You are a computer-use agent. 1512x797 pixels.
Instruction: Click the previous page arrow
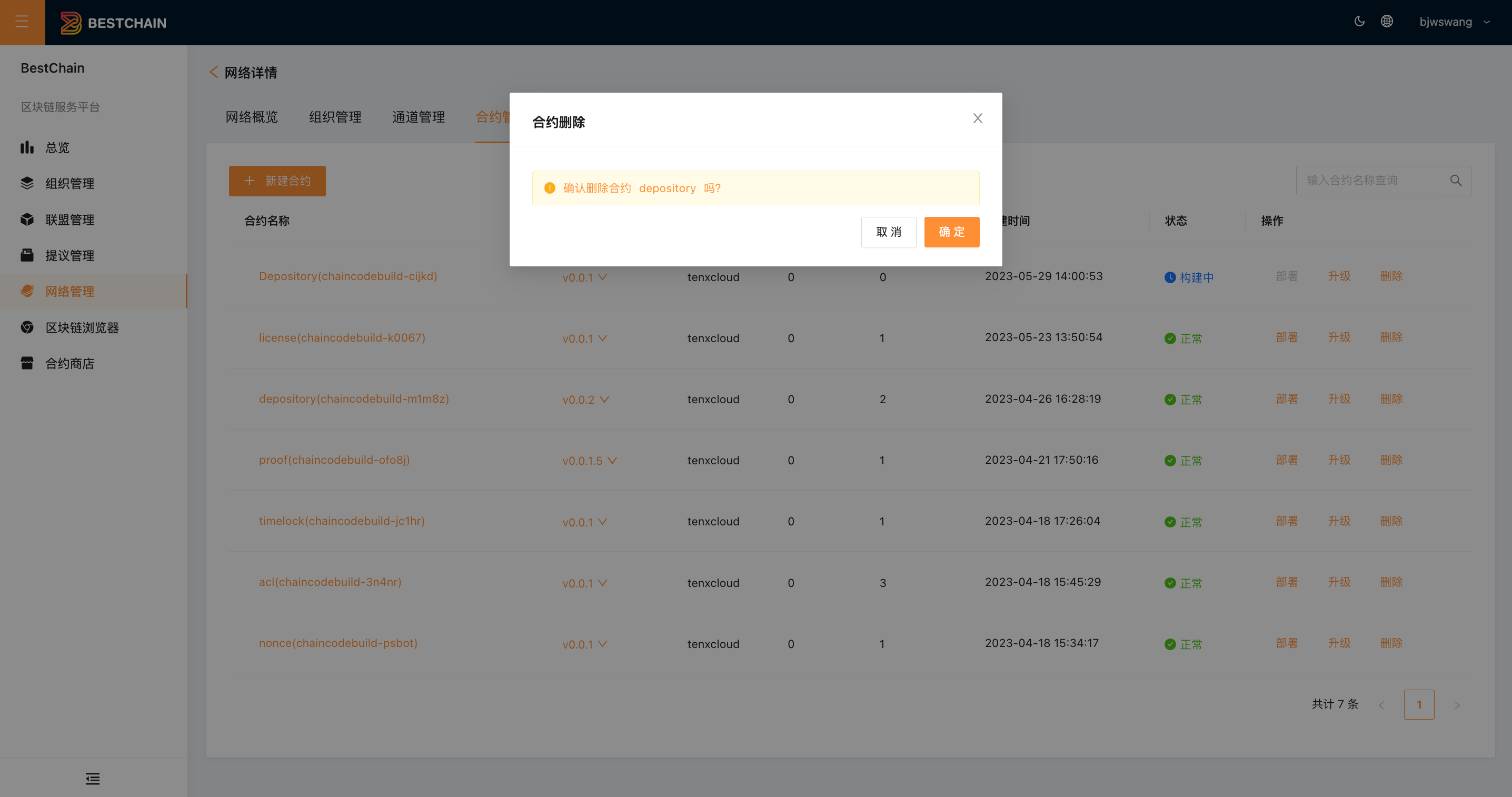click(1381, 705)
